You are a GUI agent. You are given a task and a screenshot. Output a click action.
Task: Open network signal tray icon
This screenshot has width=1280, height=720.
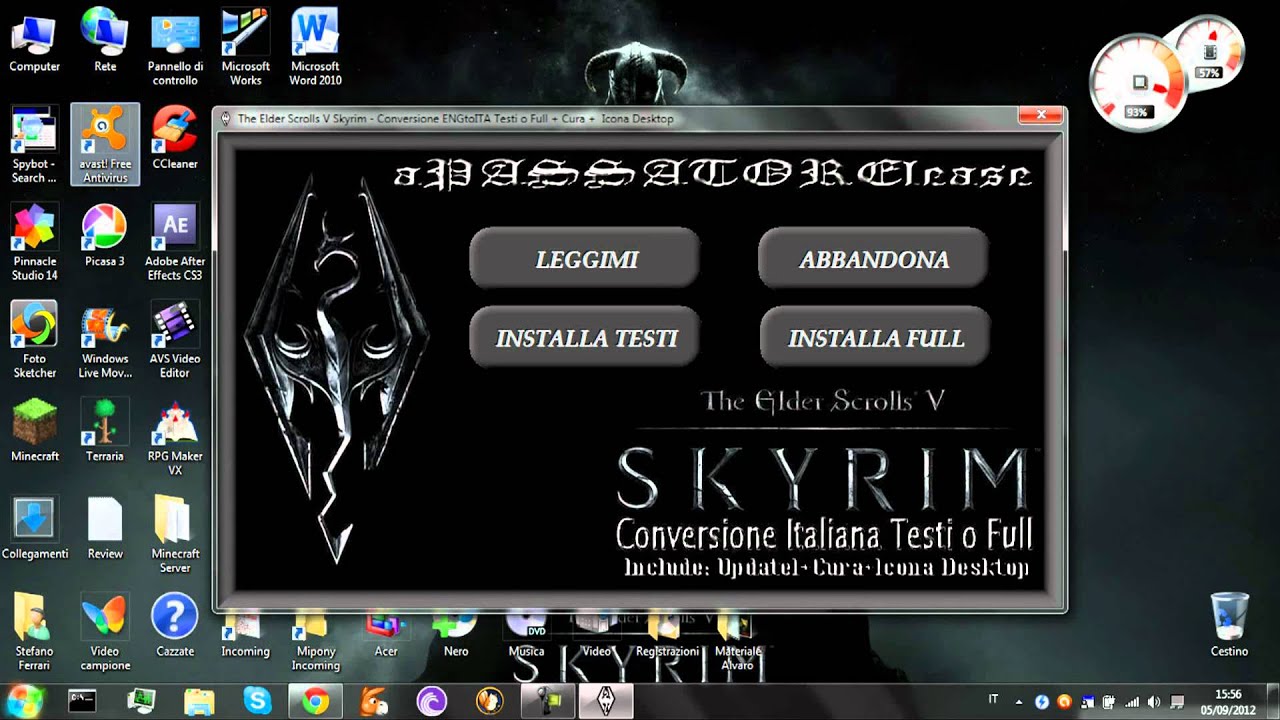coord(1133,702)
